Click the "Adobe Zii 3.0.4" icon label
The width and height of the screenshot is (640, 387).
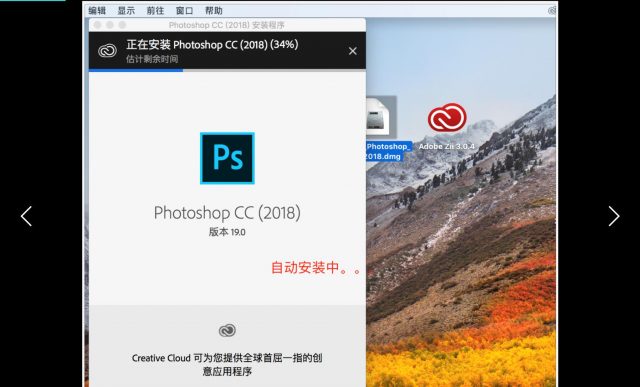[447, 146]
